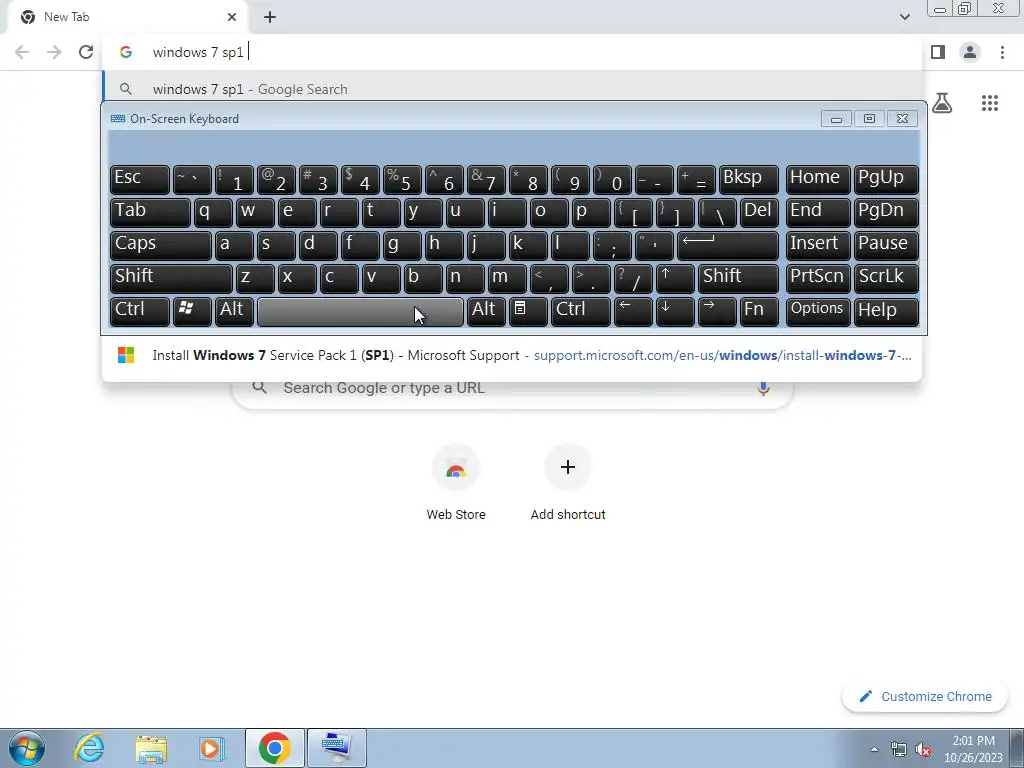Viewport: 1024px width, 768px height.
Task: Open the Google apps grid icon
Action: tap(989, 103)
